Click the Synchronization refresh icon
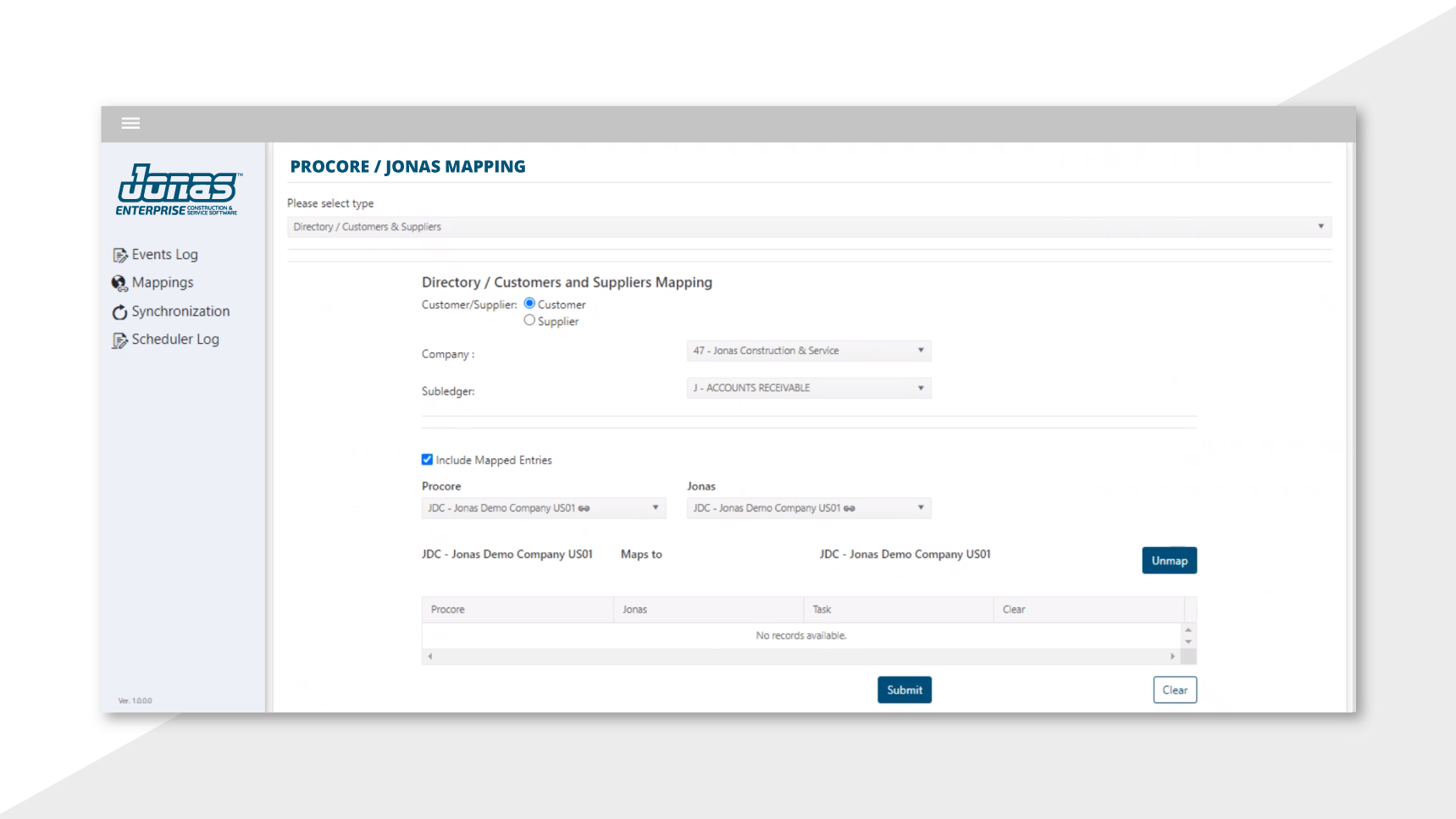 [119, 313]
